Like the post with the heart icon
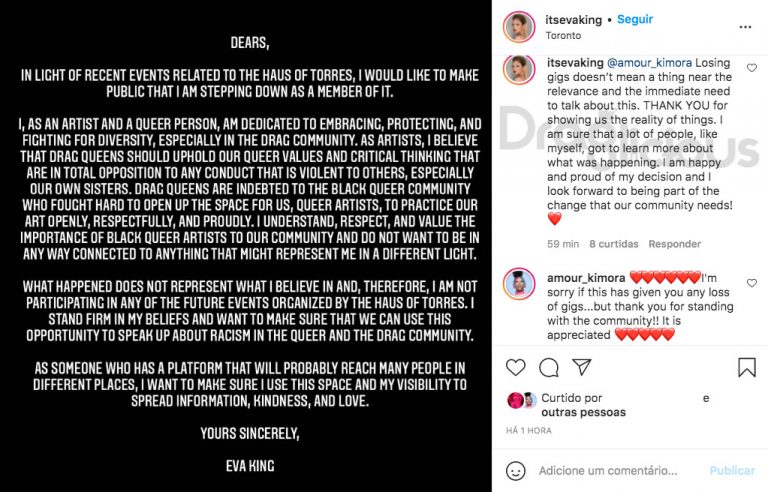Screen dimensions: 768x492 (x=515, y=367)
